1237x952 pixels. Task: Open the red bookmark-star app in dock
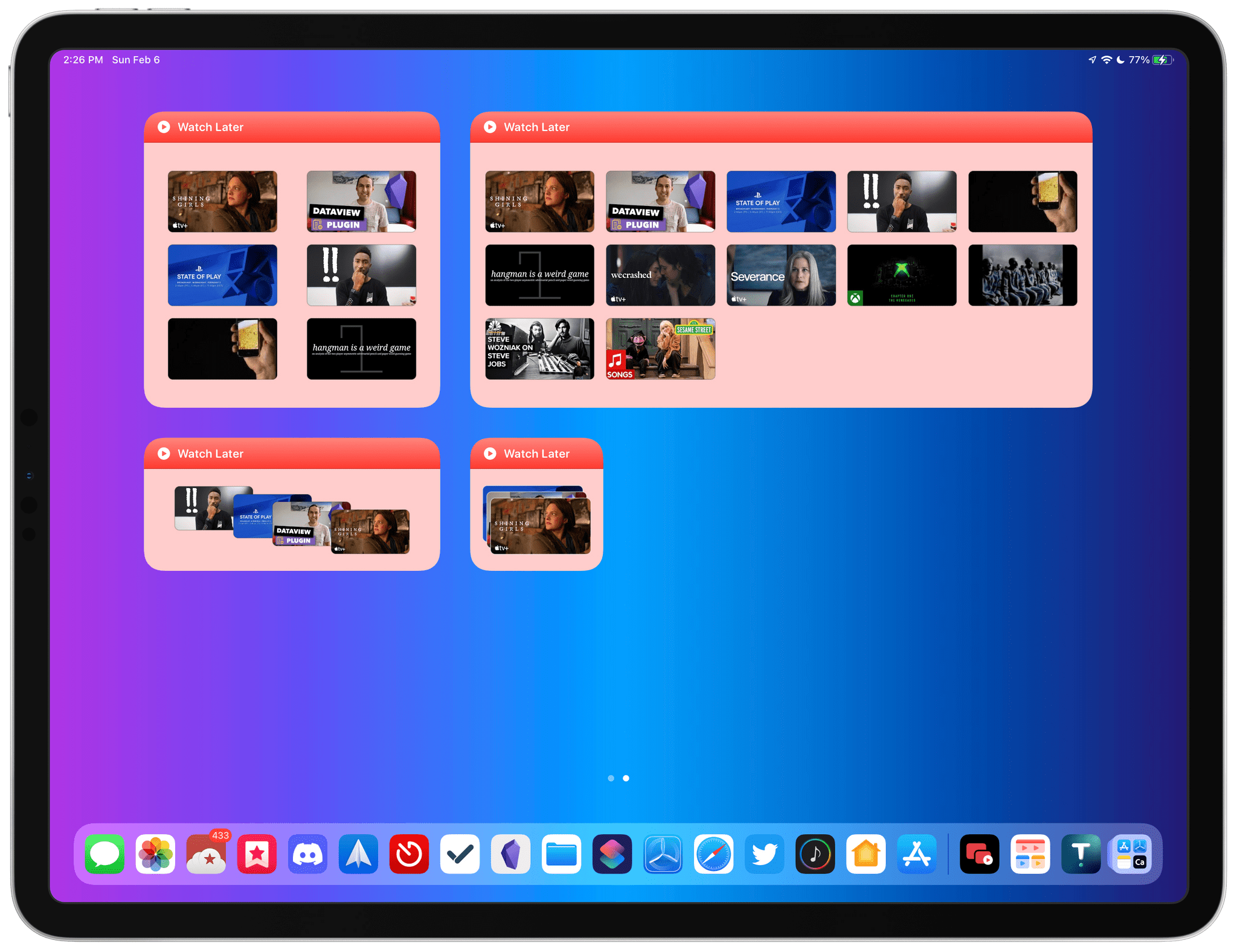click(257, 854)
